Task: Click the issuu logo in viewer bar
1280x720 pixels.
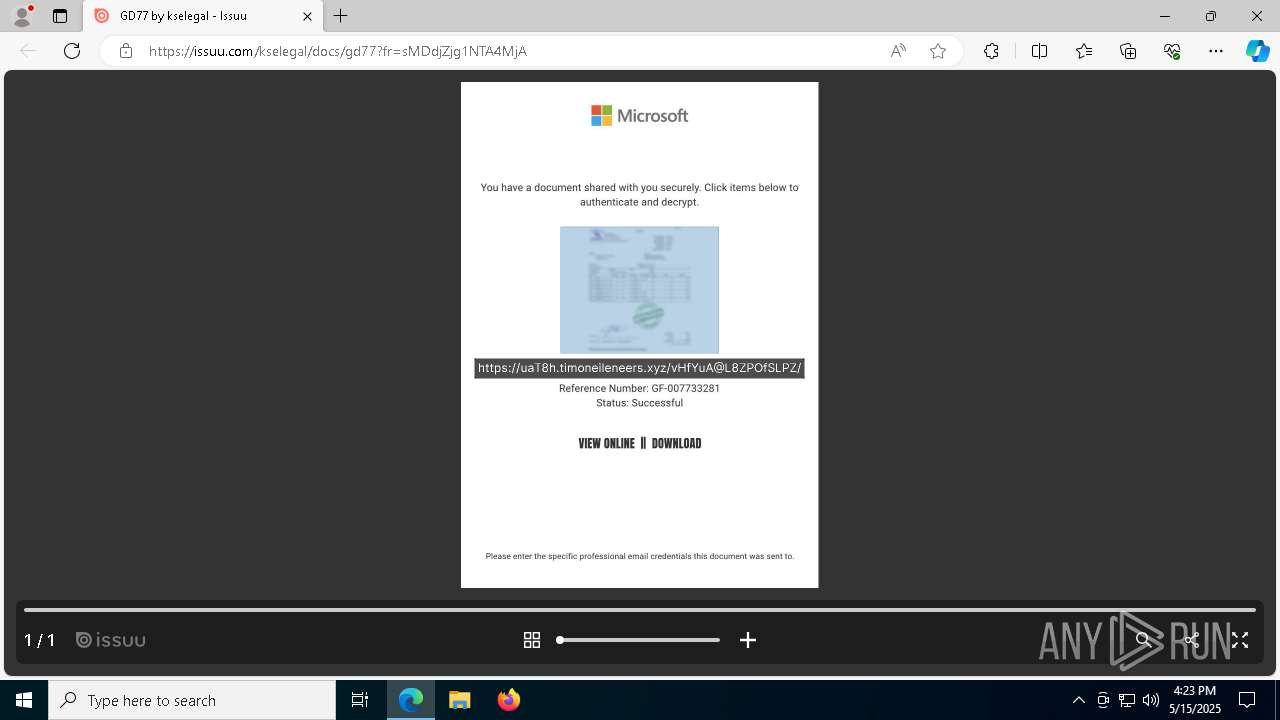Action: tap(111, 640)
